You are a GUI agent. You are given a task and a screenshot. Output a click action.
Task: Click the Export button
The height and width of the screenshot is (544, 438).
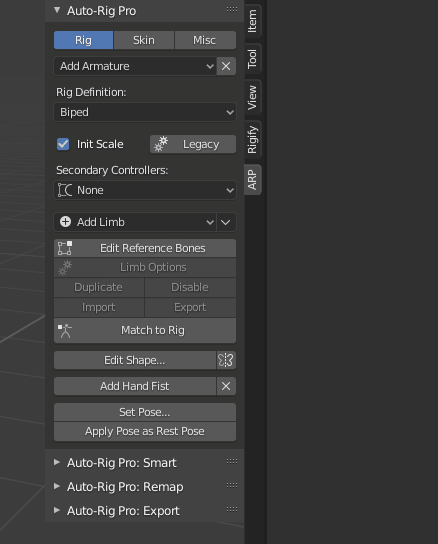pyautogui.click(x=190, y=307)
